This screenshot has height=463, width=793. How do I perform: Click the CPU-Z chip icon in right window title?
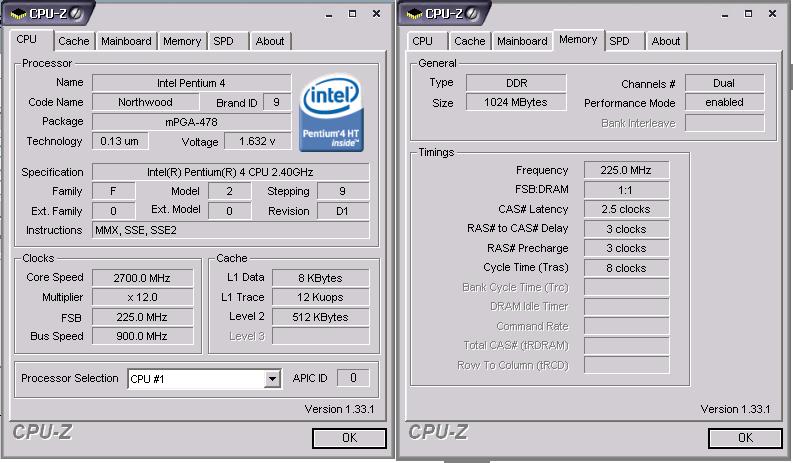(x=414, y=14)
